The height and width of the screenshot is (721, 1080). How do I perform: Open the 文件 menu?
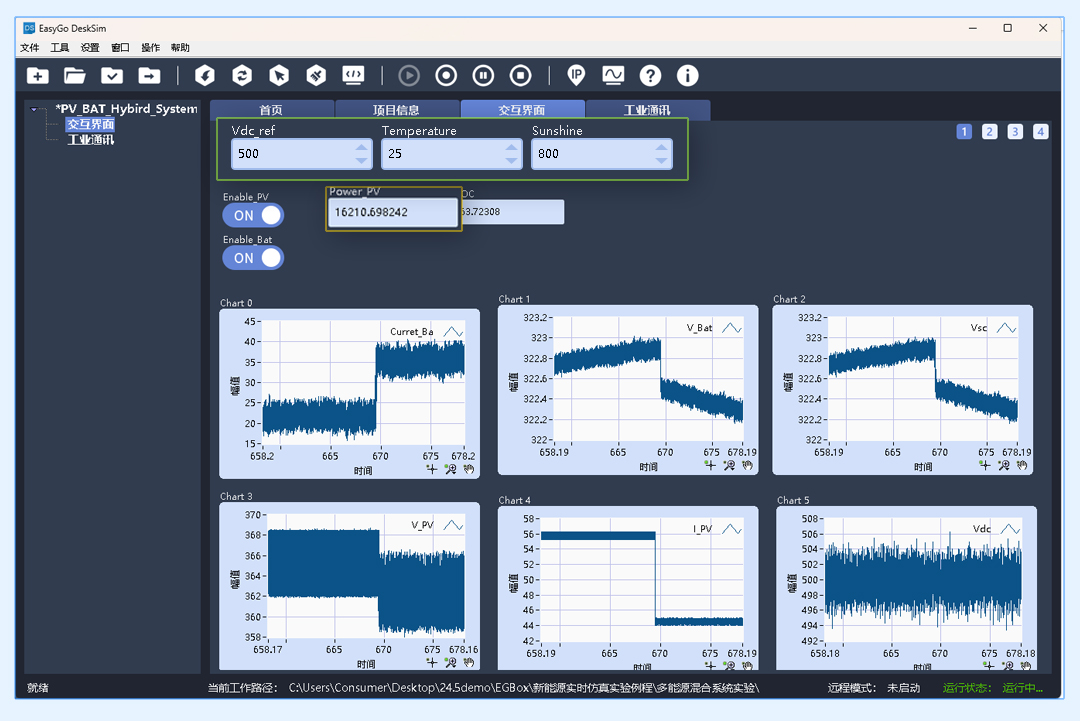click(x=30, y=48)
